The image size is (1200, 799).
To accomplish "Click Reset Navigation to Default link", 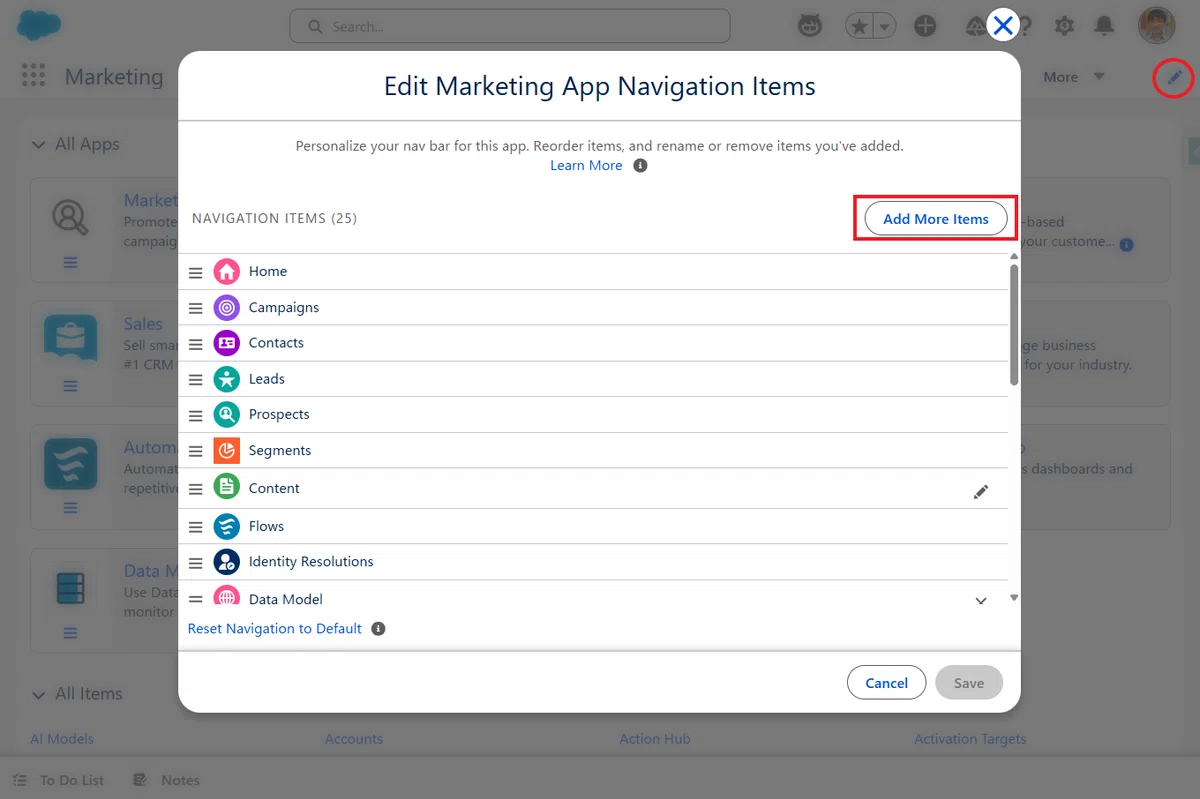I will (x=275, y=629).
